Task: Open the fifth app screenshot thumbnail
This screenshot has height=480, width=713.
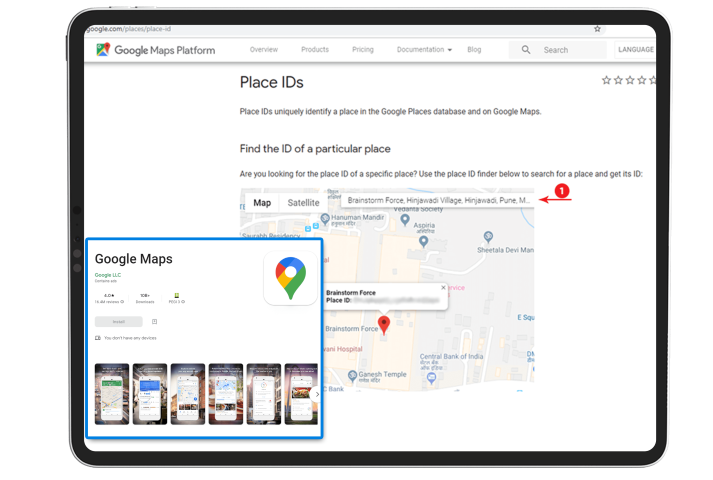Action: pyautogui.click(x=264, y=394)
